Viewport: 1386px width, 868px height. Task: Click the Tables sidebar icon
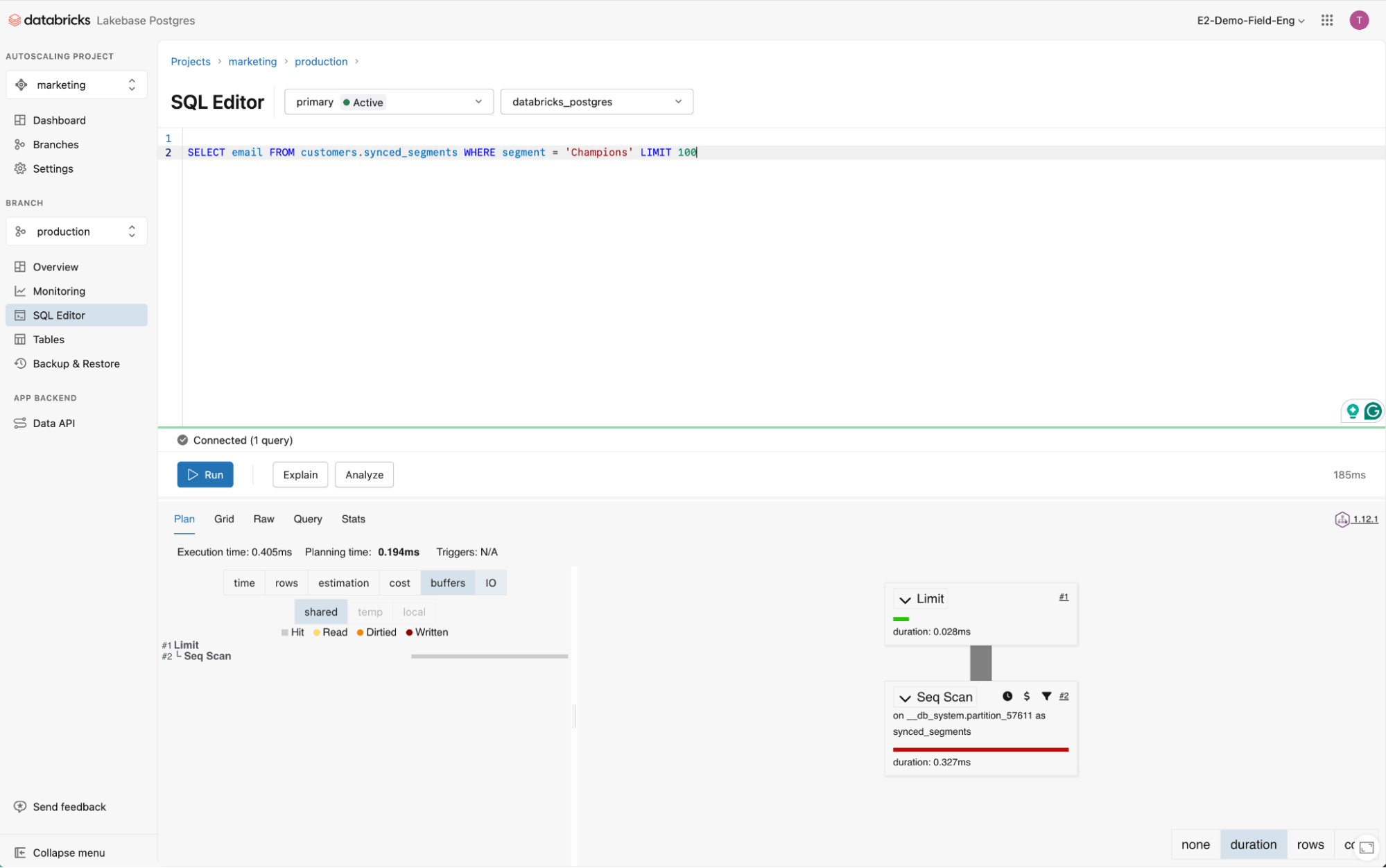tap(20, 339)
